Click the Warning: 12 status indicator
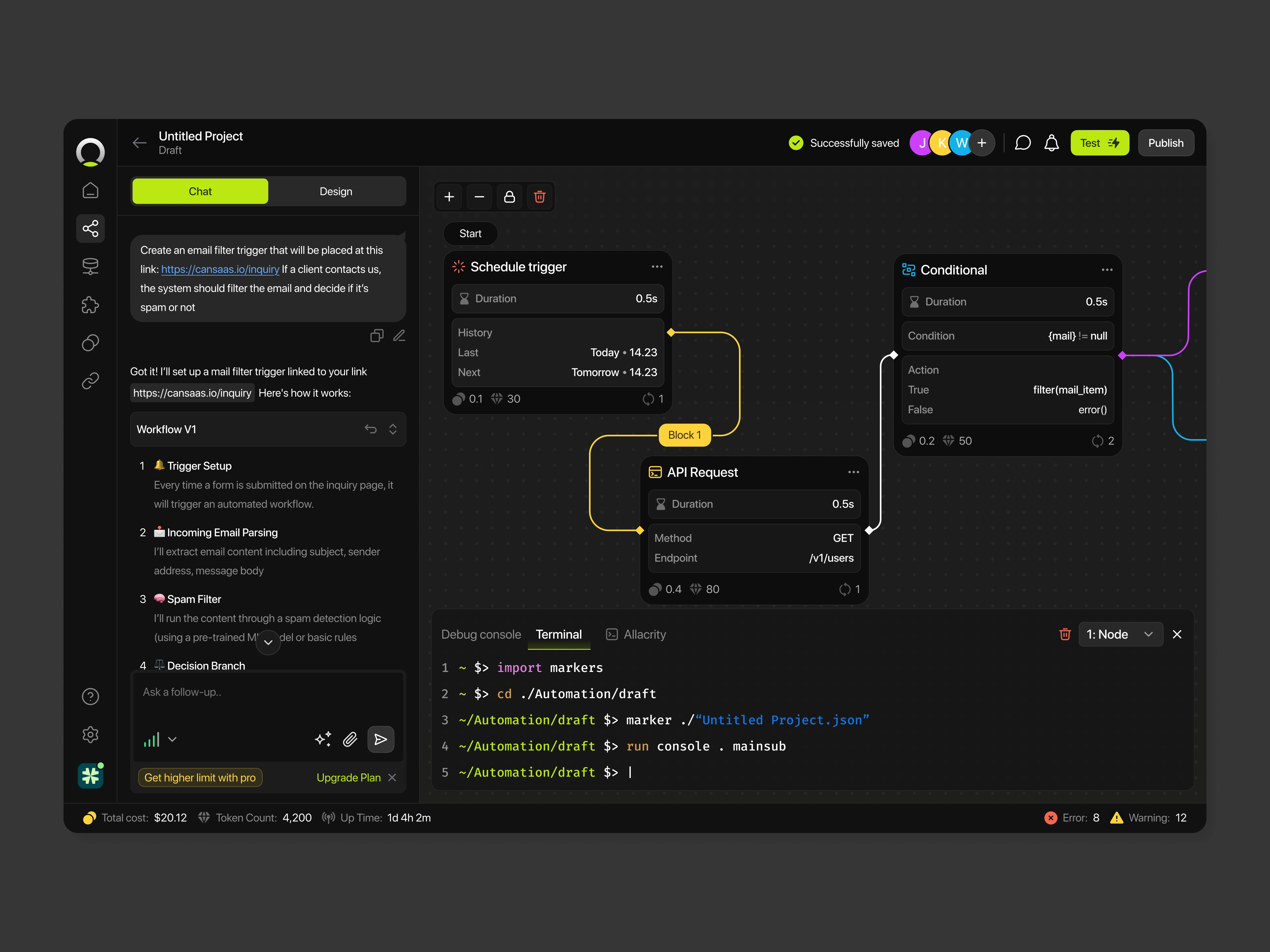 point(1148,818)
